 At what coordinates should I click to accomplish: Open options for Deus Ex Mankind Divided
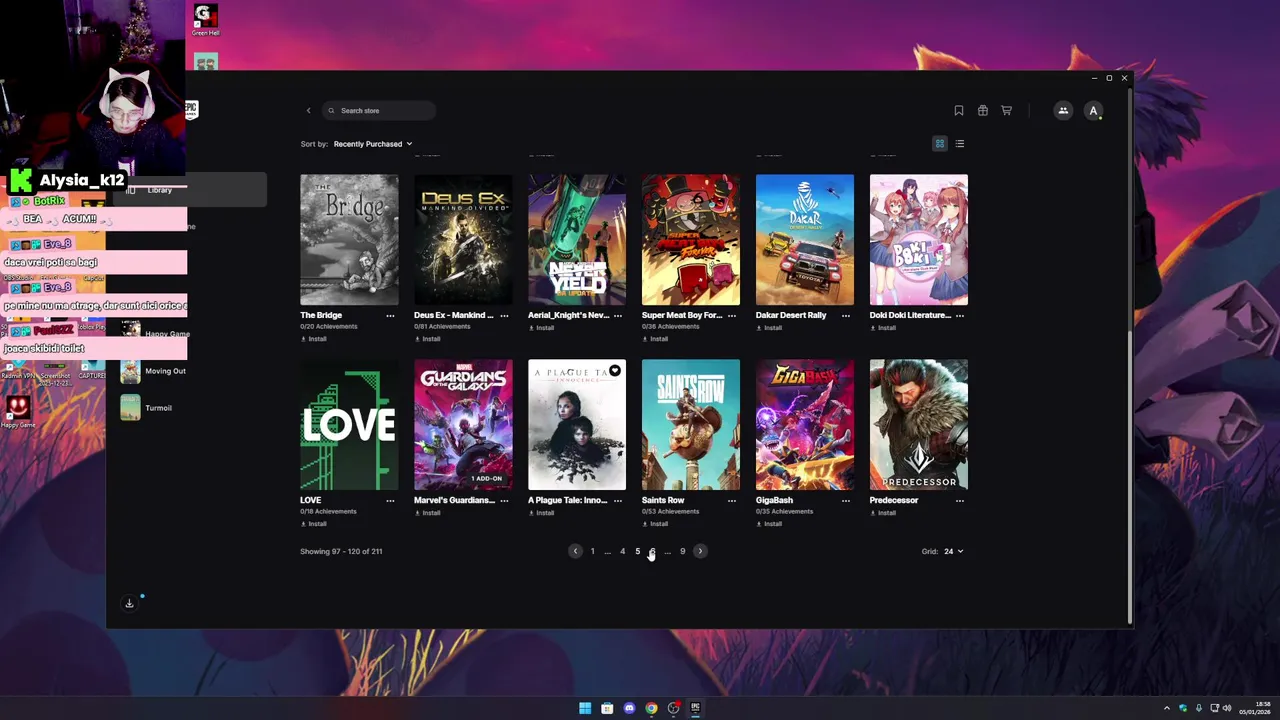coord(504,315)
